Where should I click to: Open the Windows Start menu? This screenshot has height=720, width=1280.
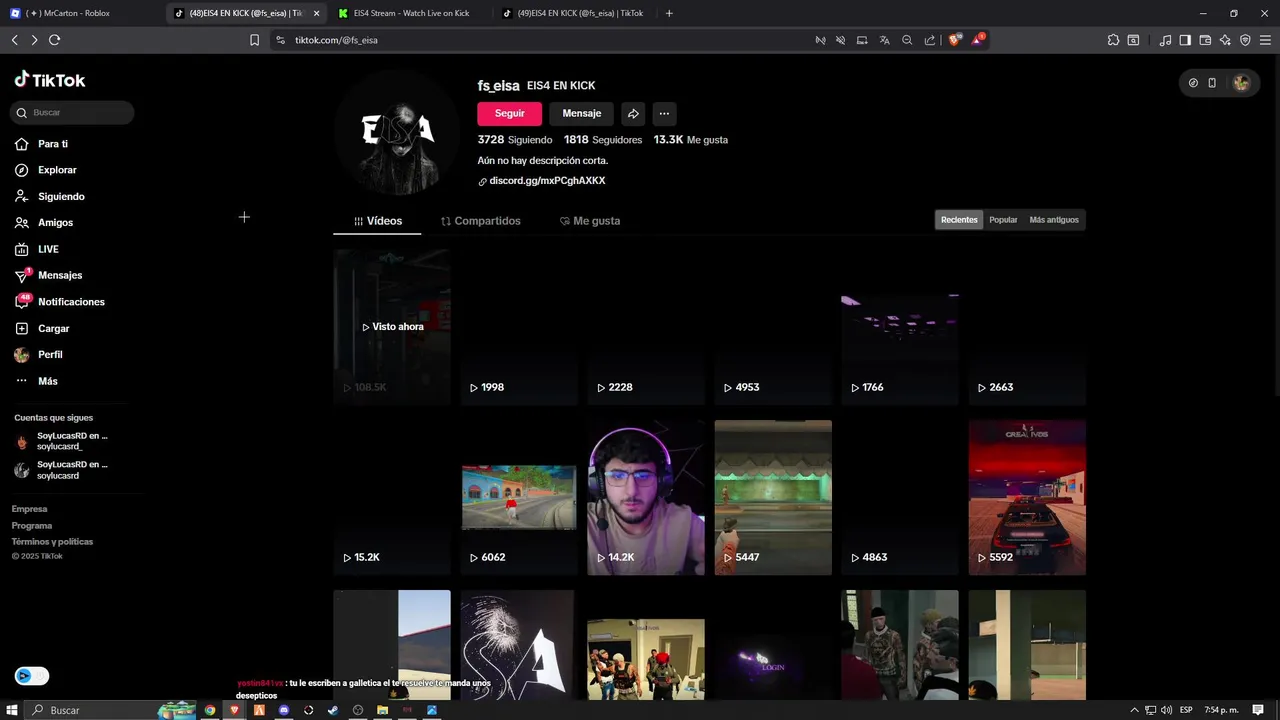click(14, 710)
